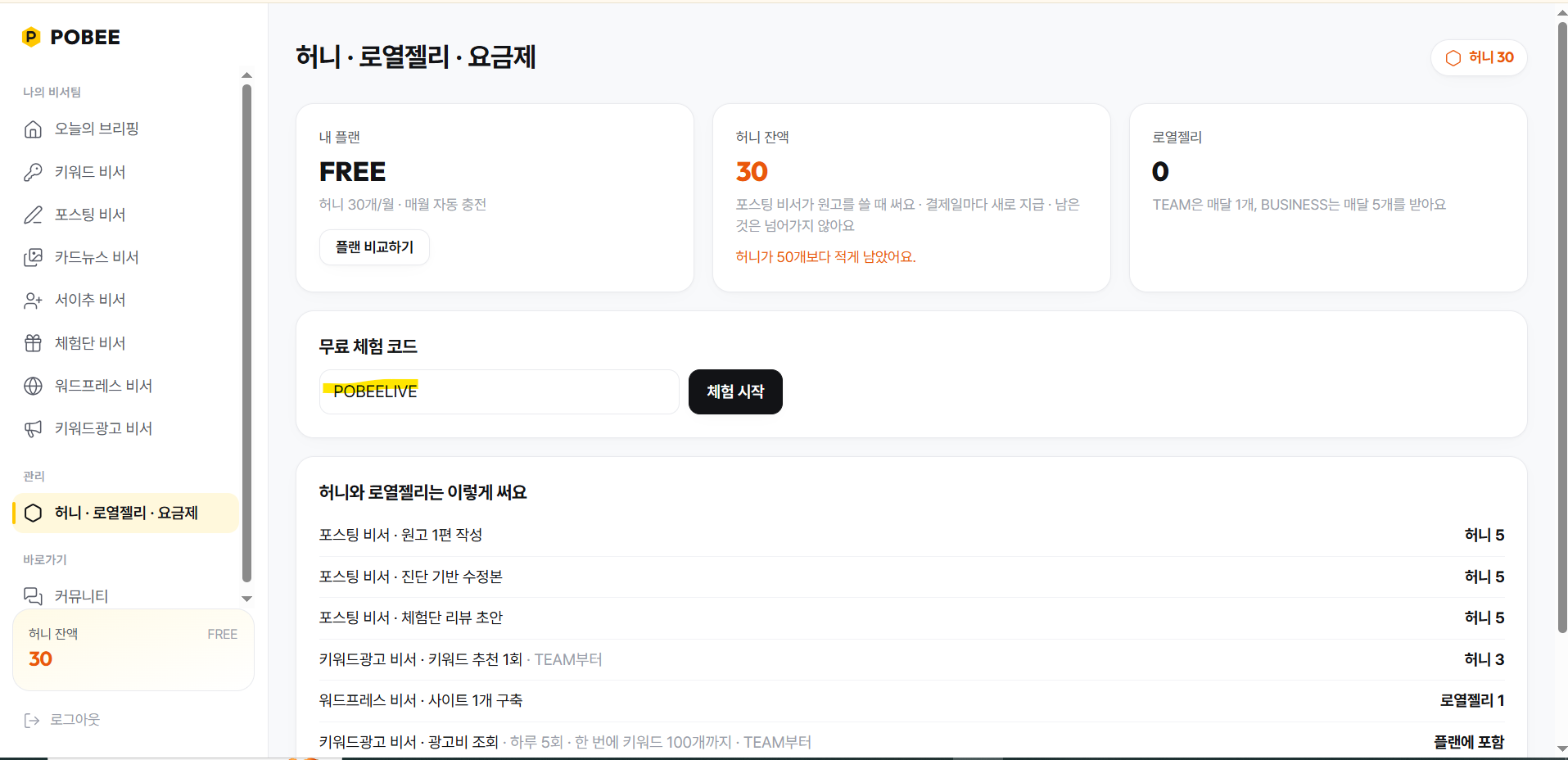Image resolution: width=1568 pixels, height=760 pixels.
Task: Click the 체험 시작 button
Action: coord(735,391)
